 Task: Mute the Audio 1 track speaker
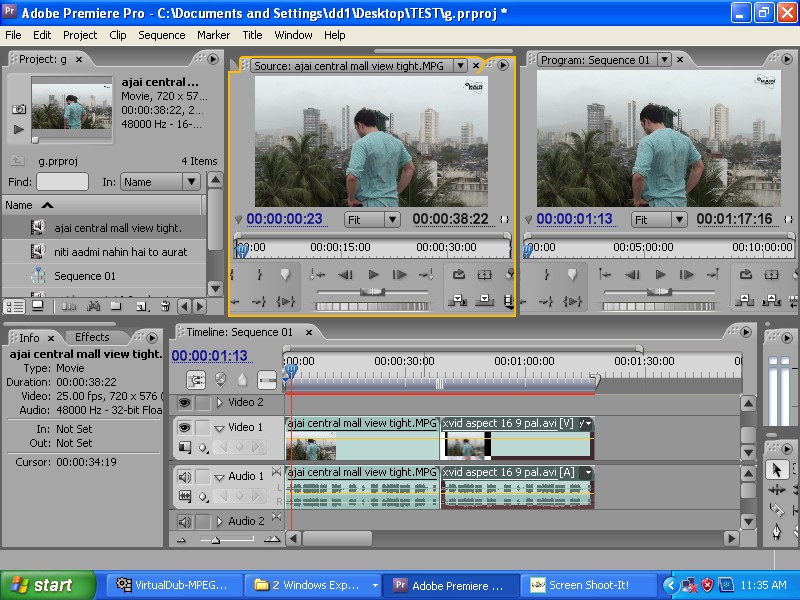point(184,477)
